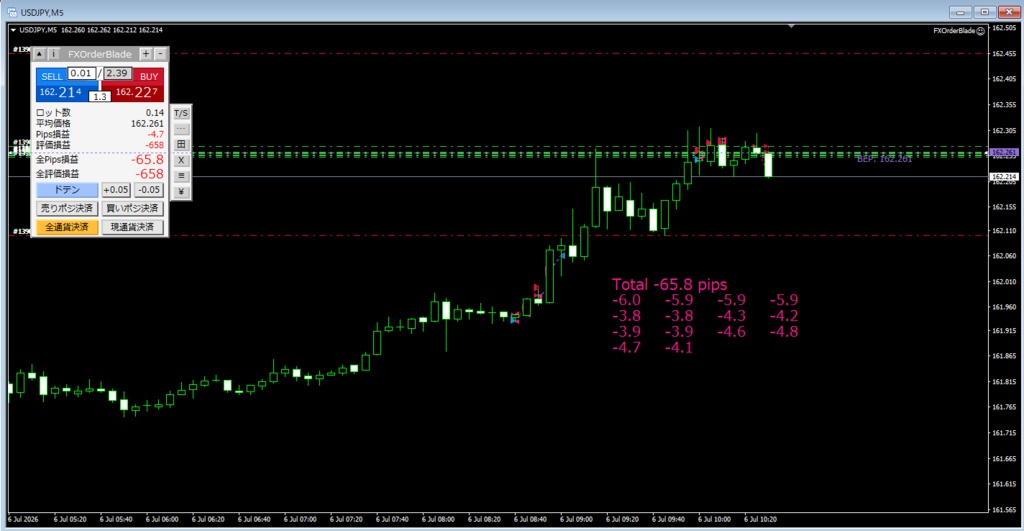The image size is (1024, 531).
Task: Click the X side panel icon
Action: pyautogui.click(x=181, y=160)
